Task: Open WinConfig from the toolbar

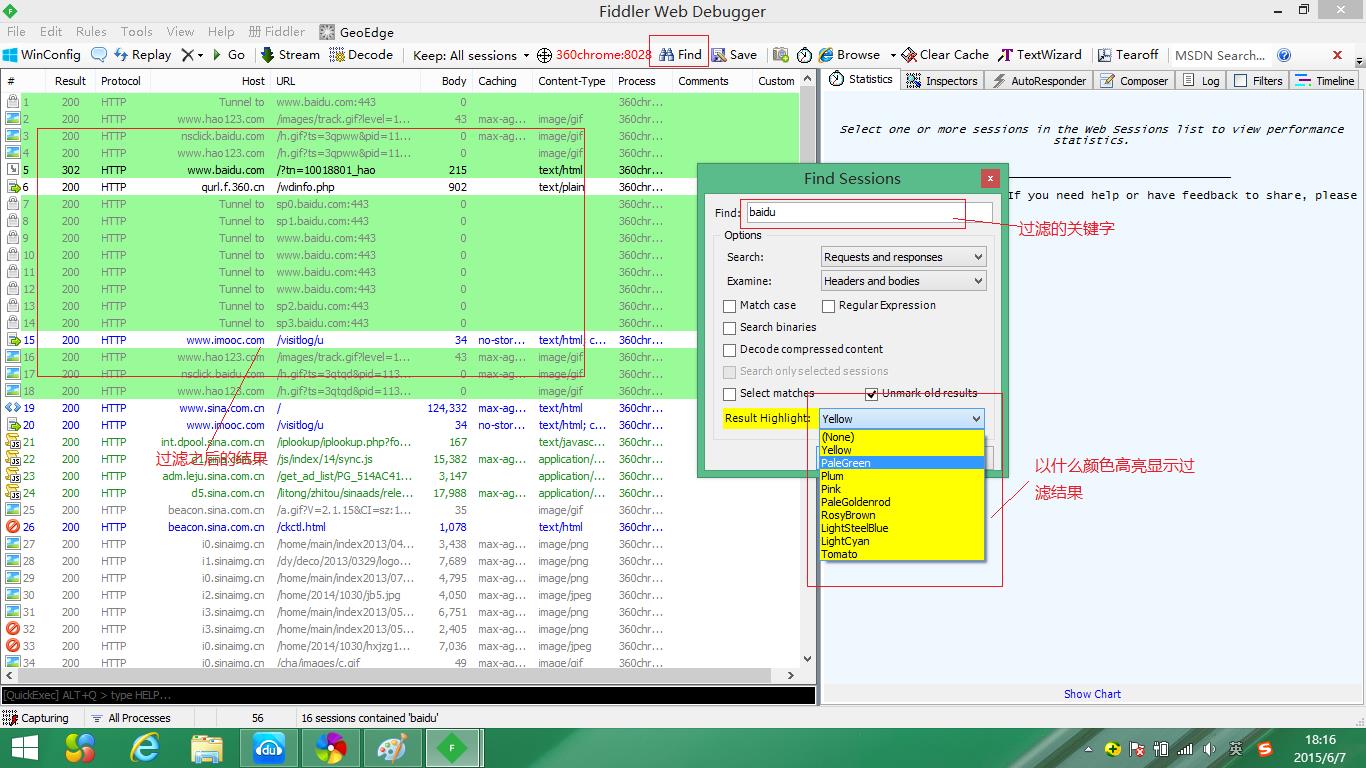Action: pyautogui.click(x=41, y=55)
